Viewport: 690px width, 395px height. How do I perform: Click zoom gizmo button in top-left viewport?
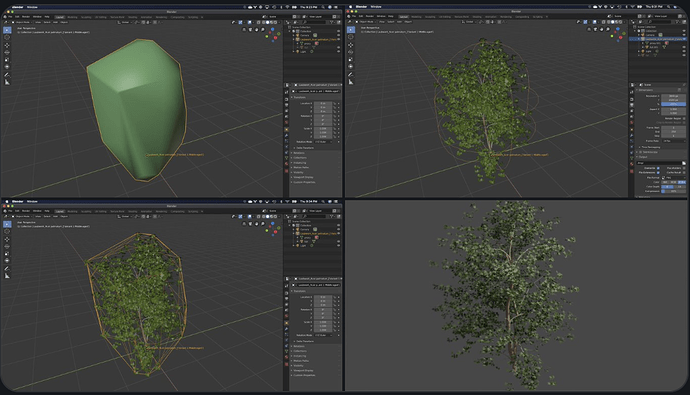coord(263,29)
